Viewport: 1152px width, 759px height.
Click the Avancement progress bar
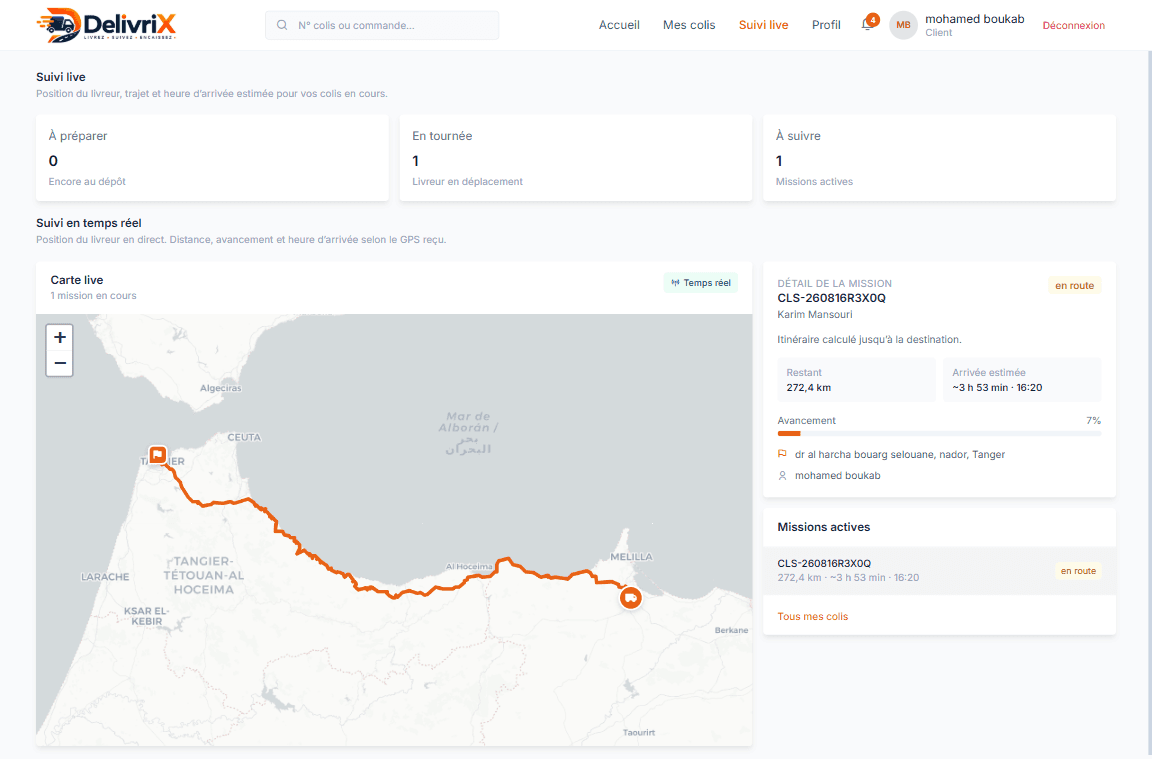click(939, 434)
